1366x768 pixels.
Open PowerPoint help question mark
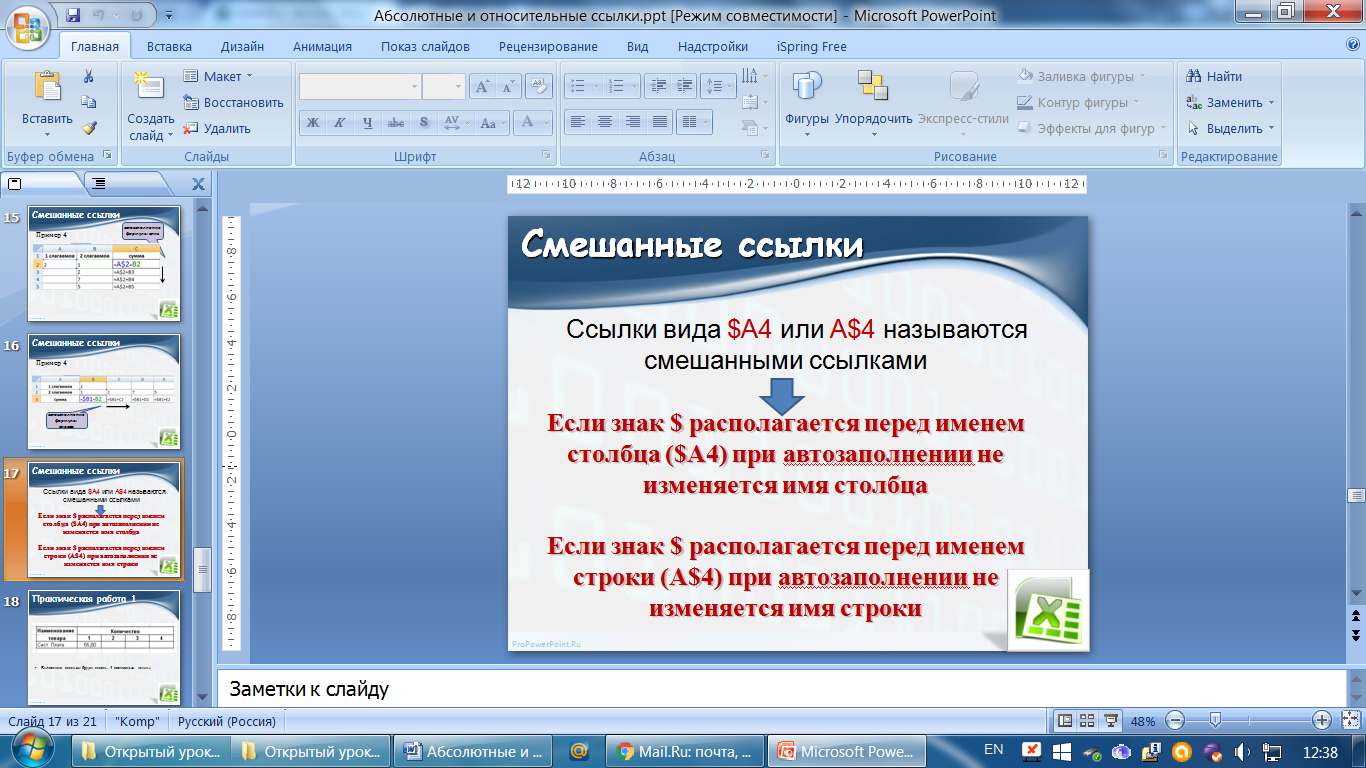tap(1353, 45)
